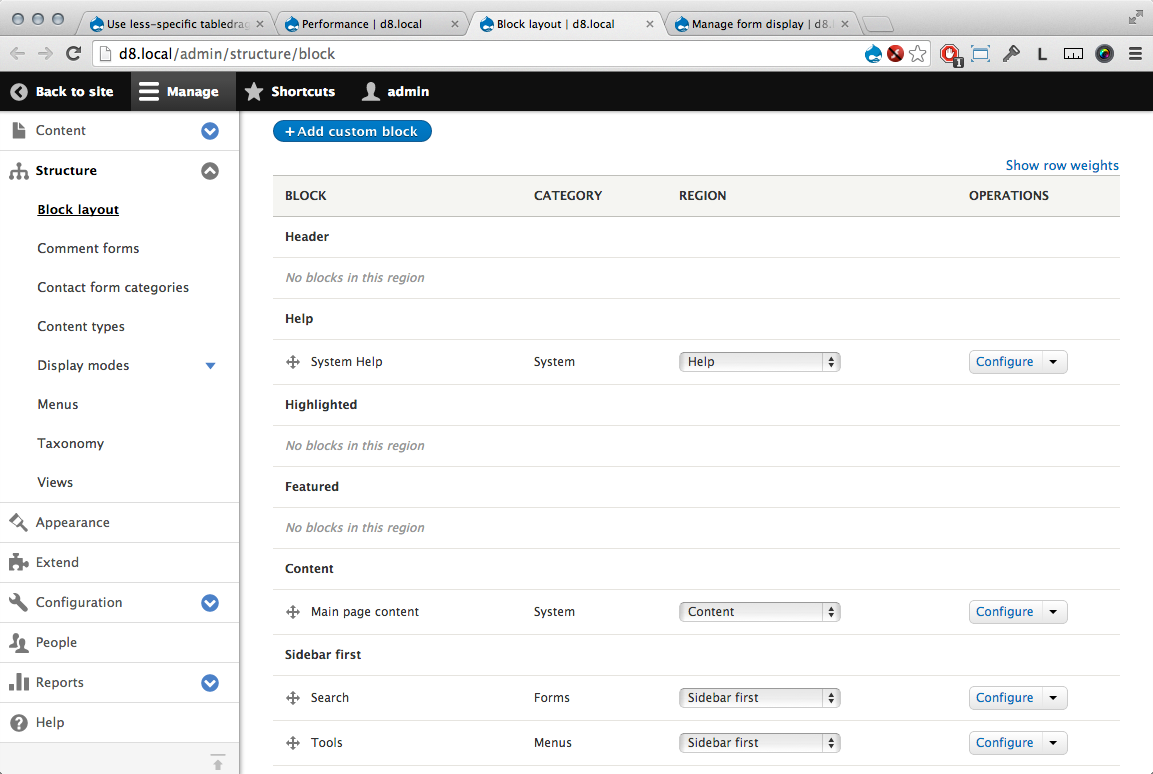Viewport: 1153px width, 774px height.
Task: Click Manage in the admin toolbar
Action: [182, 91]
